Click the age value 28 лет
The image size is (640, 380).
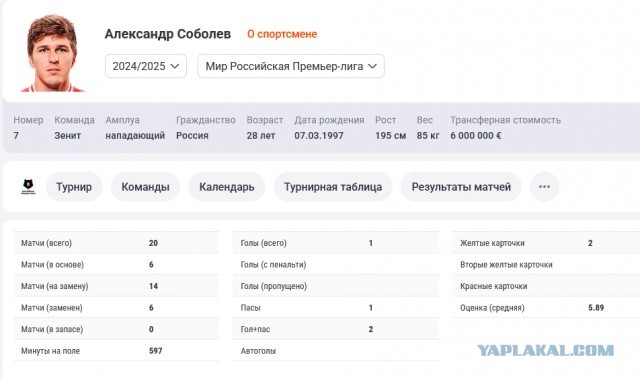point(261,136)
